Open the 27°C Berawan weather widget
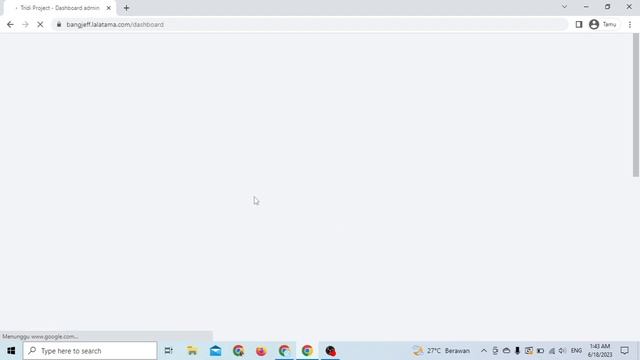The width and height of the screenshot is (640, 360). pyautogui.click(x=442, y=351)
